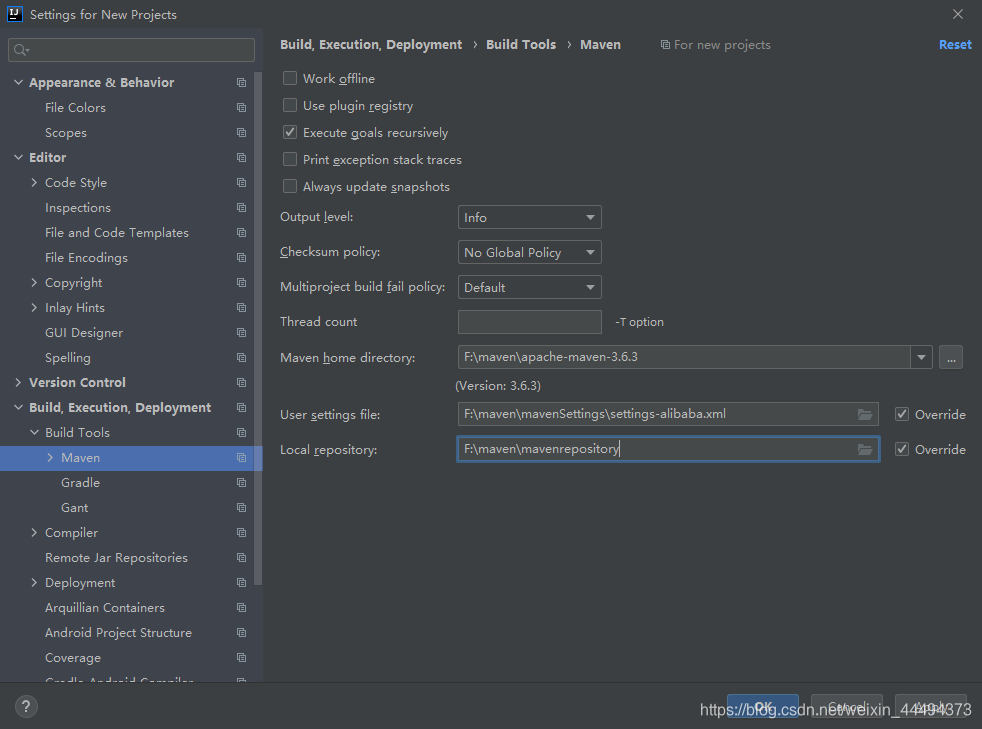Click the project-level icon beside Appearance & Behavior
The height and width of the screenshot is (729, 982).
point(241,83)
